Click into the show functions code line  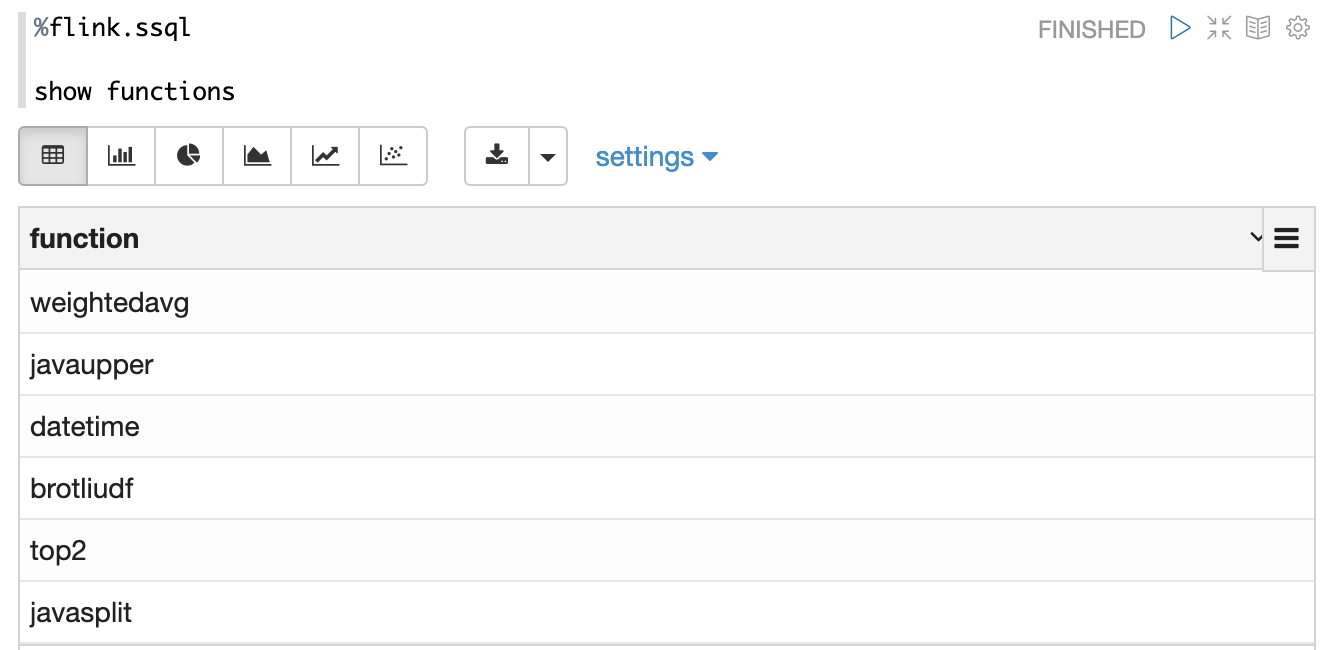pos(135,92)
